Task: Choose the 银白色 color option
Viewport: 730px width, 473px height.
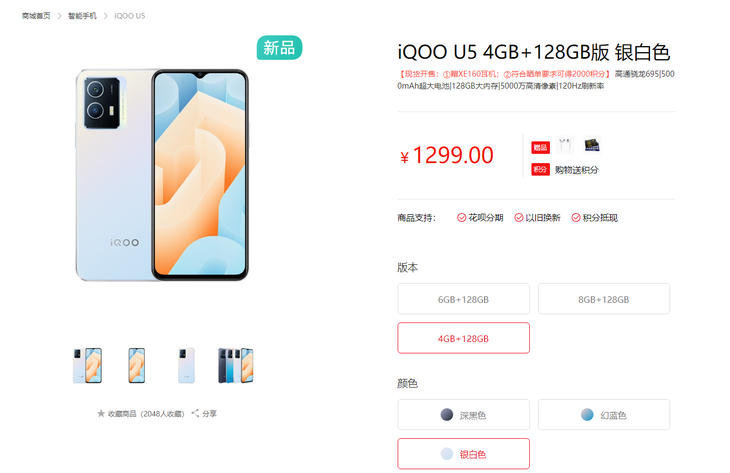Action: pyautogui.click(x=463, y=453)
